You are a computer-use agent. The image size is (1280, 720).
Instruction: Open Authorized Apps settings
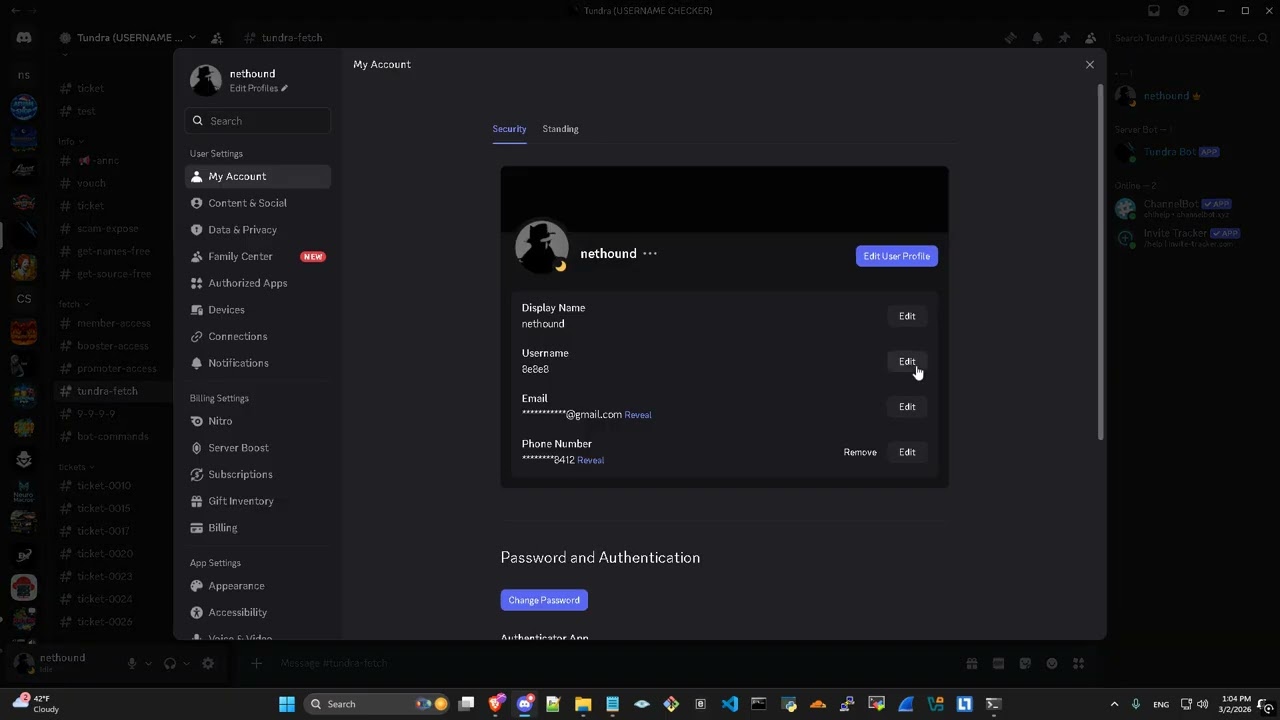click(x=257, y=283)
